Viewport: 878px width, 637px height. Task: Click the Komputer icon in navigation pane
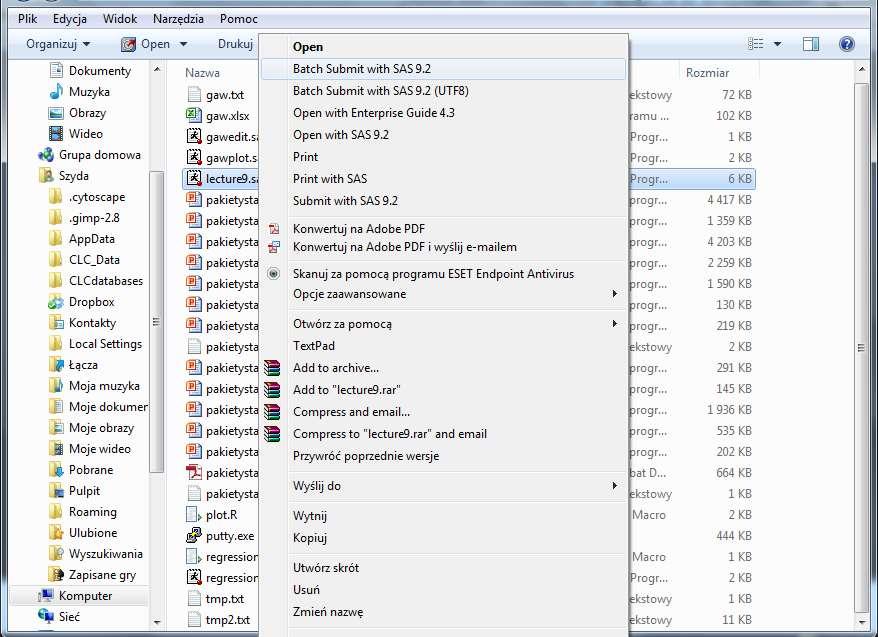[46, 596]
